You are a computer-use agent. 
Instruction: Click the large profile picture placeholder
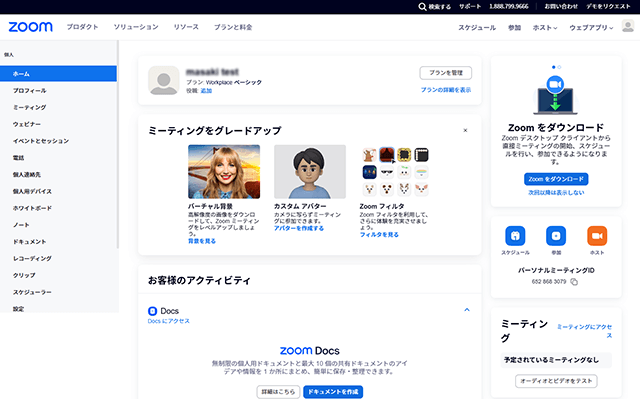pos(164,80)
